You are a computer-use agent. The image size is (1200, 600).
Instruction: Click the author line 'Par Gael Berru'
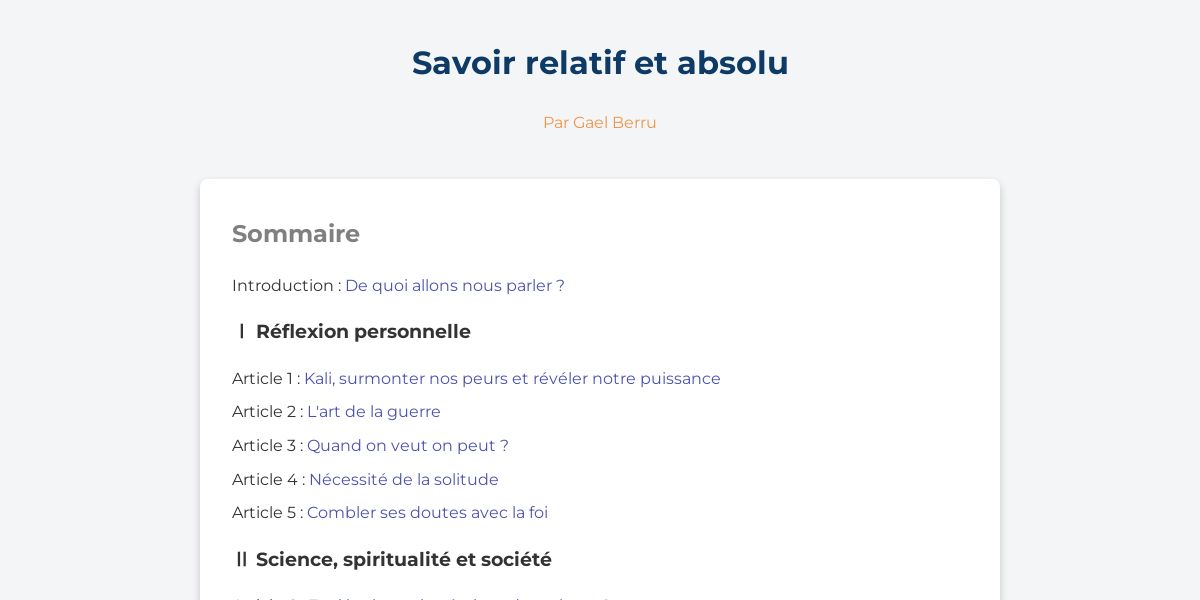600,123
